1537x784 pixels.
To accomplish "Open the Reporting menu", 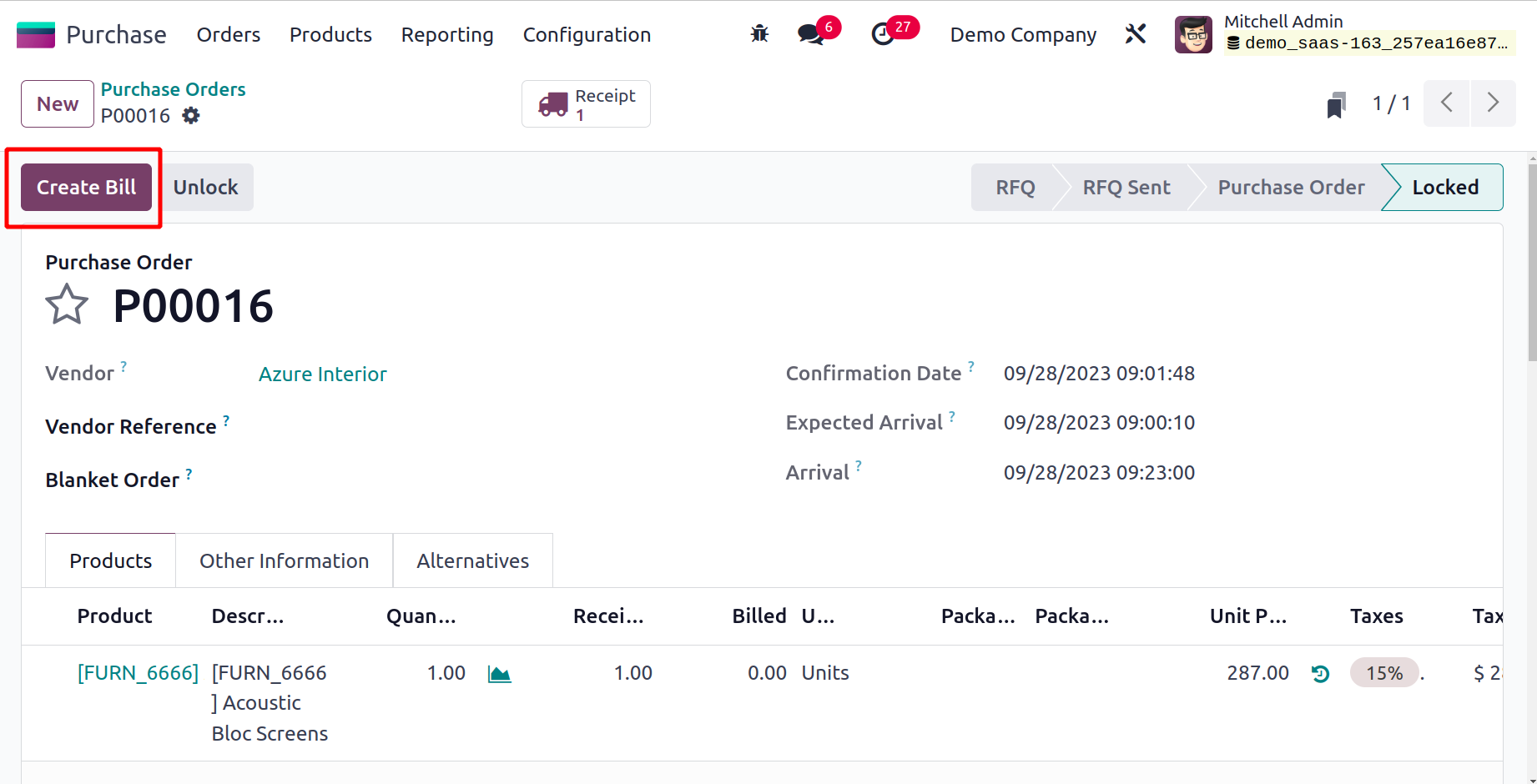I will (x=447, y=35).
